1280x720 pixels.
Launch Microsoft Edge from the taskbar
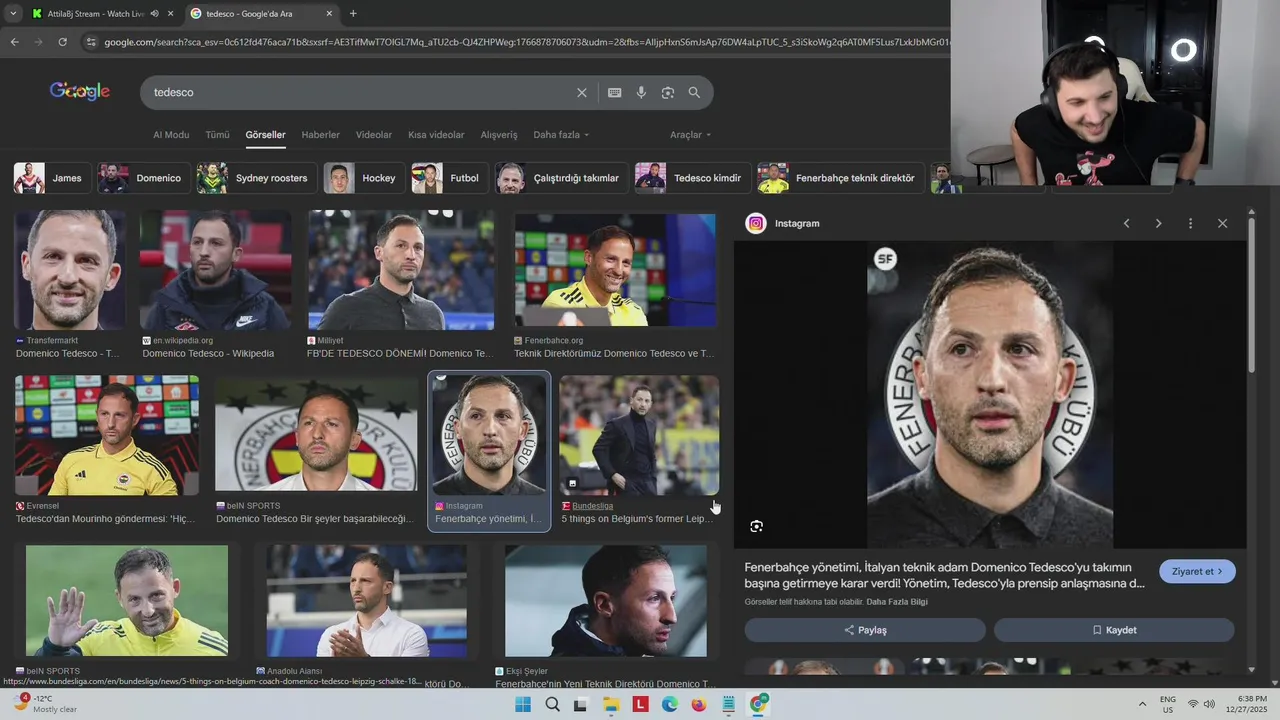coord(669,704)
